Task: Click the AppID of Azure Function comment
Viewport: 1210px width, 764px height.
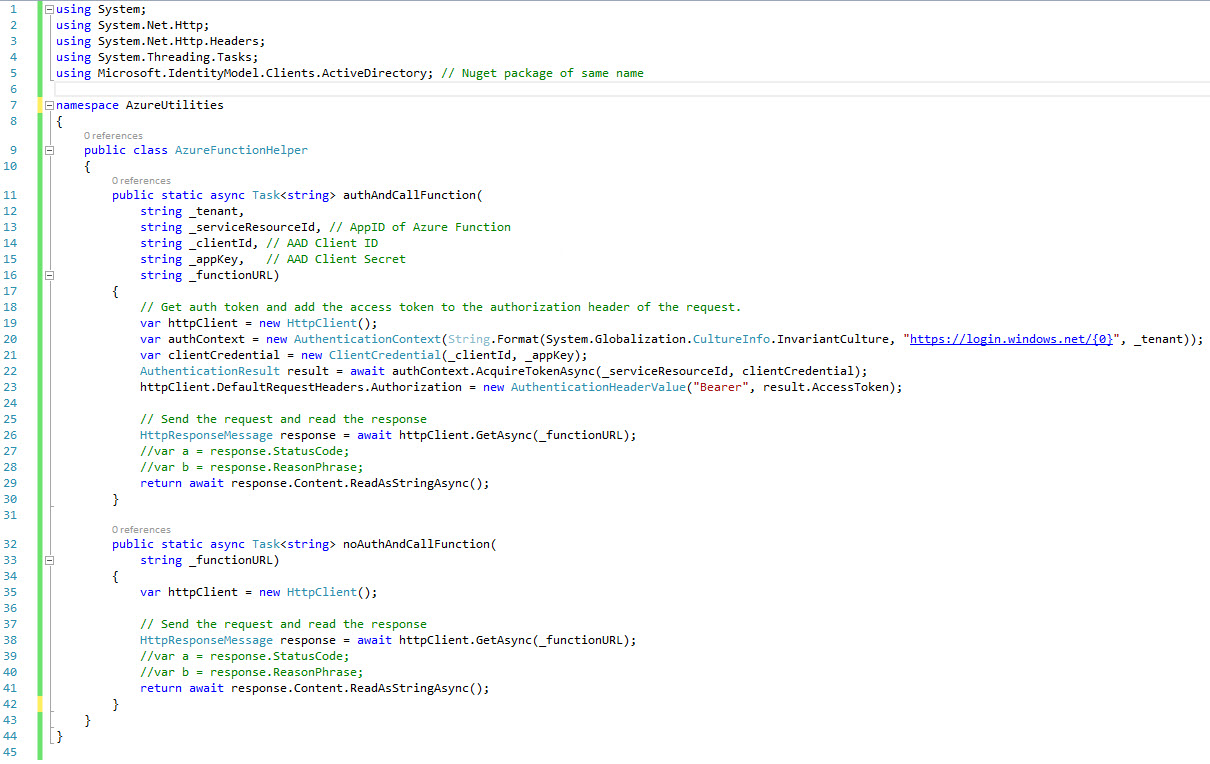Action: [420, 227]
